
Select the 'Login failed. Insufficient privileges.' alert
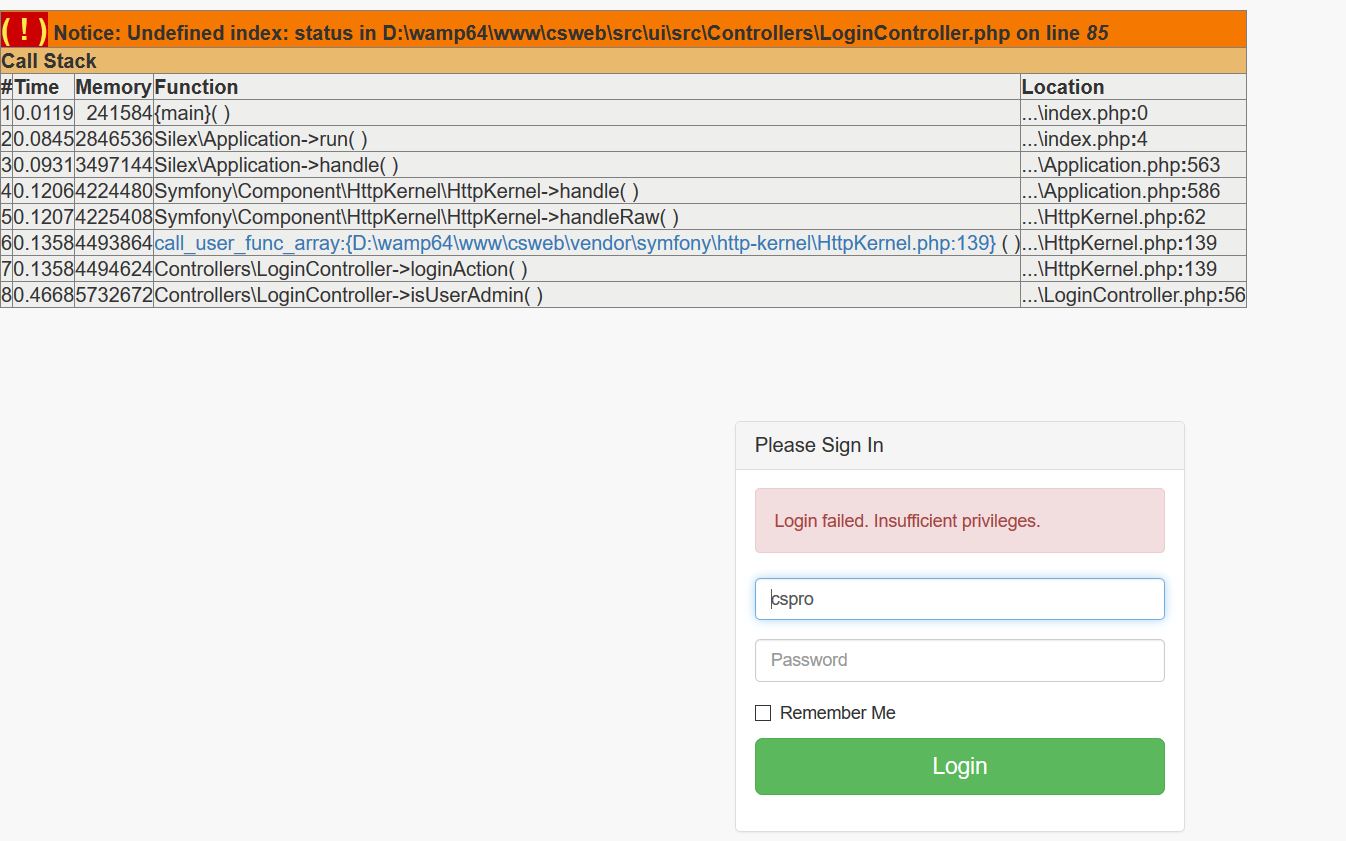[959, 520]
